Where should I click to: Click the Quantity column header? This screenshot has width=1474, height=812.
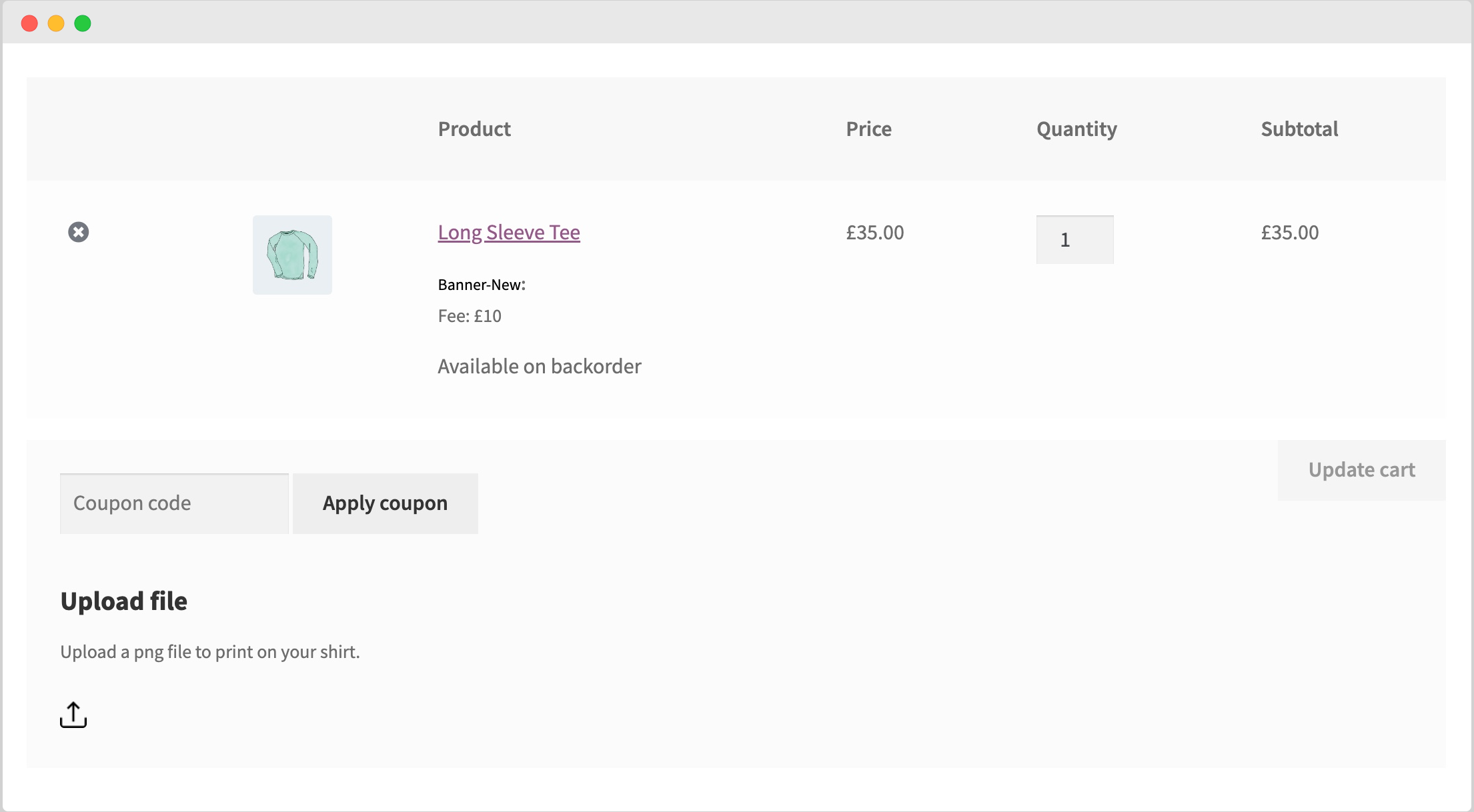1076,129
